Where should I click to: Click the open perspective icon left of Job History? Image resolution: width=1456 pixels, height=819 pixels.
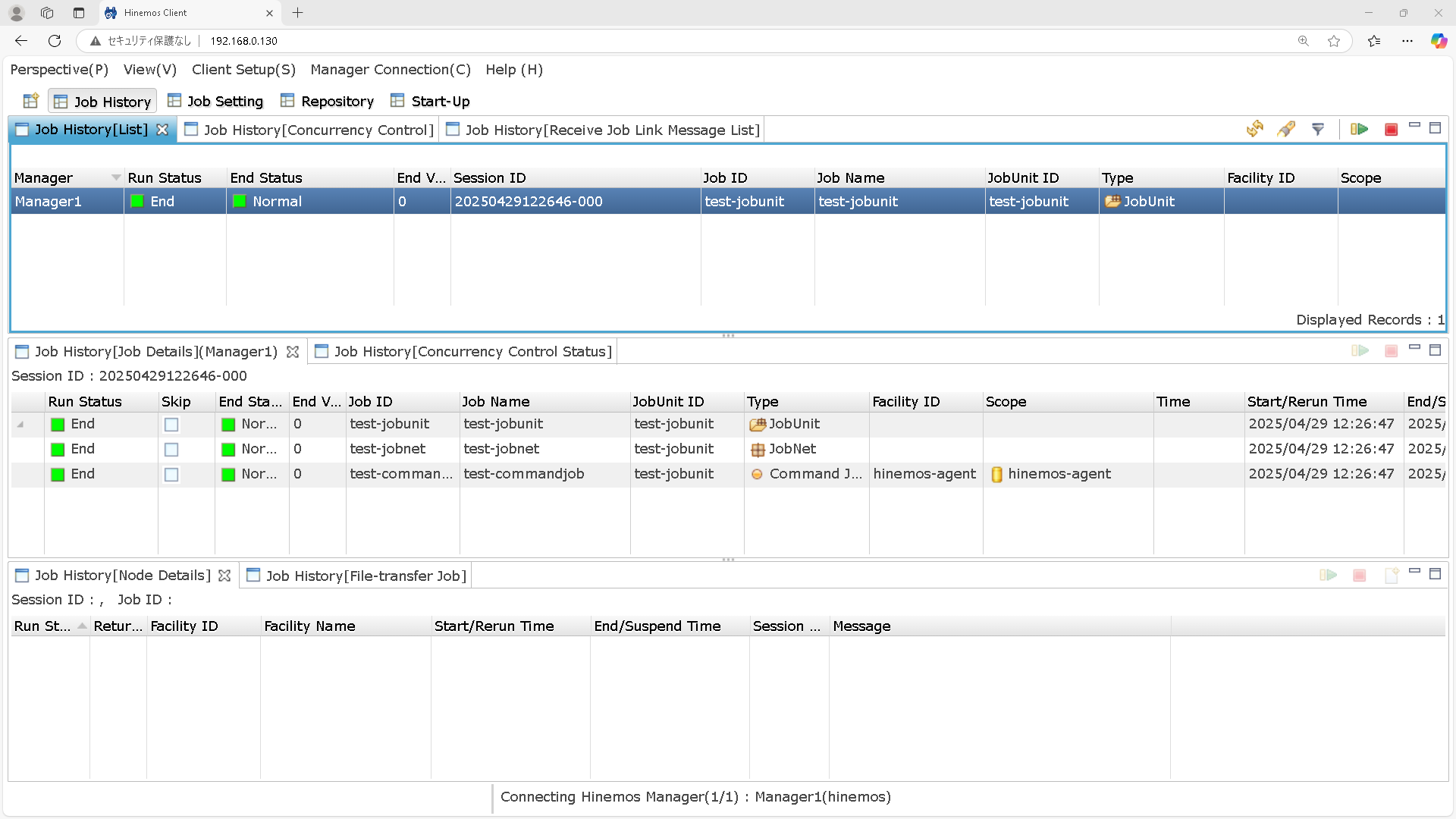tap(31, 101)
